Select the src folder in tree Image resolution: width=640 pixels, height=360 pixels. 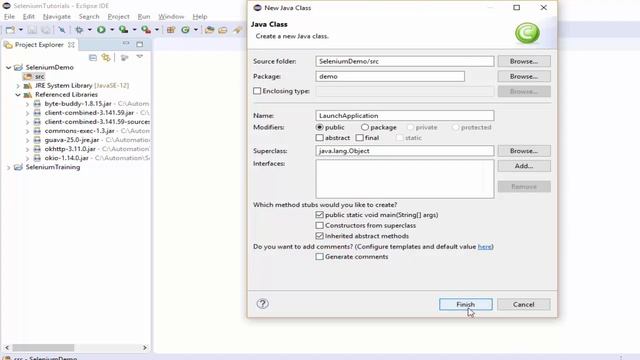point(39,76)
